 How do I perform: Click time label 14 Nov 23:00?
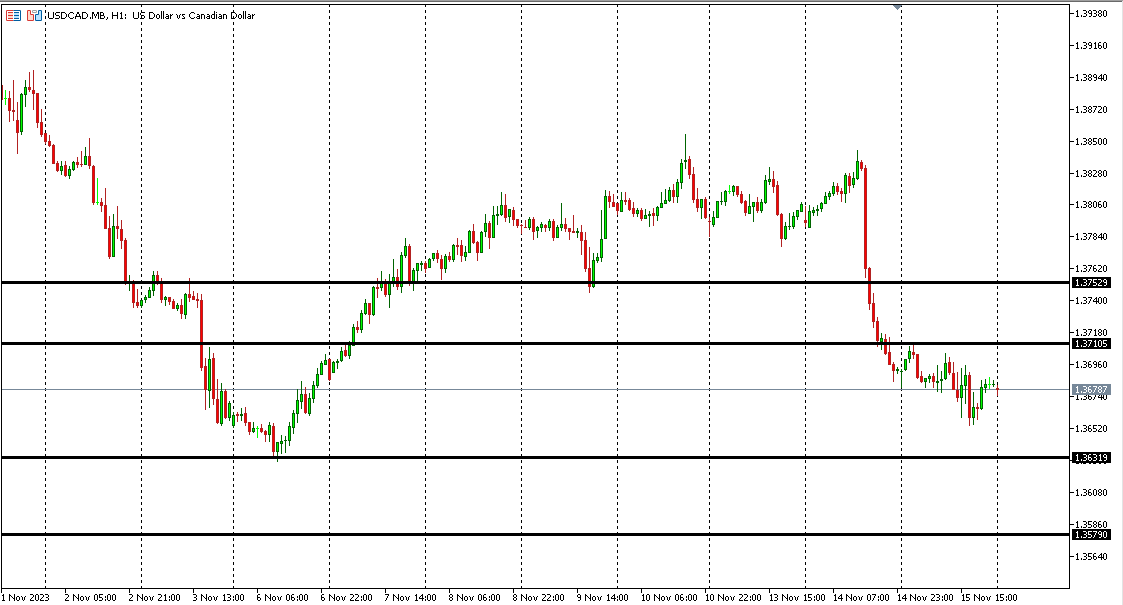(x=925, y=598)
